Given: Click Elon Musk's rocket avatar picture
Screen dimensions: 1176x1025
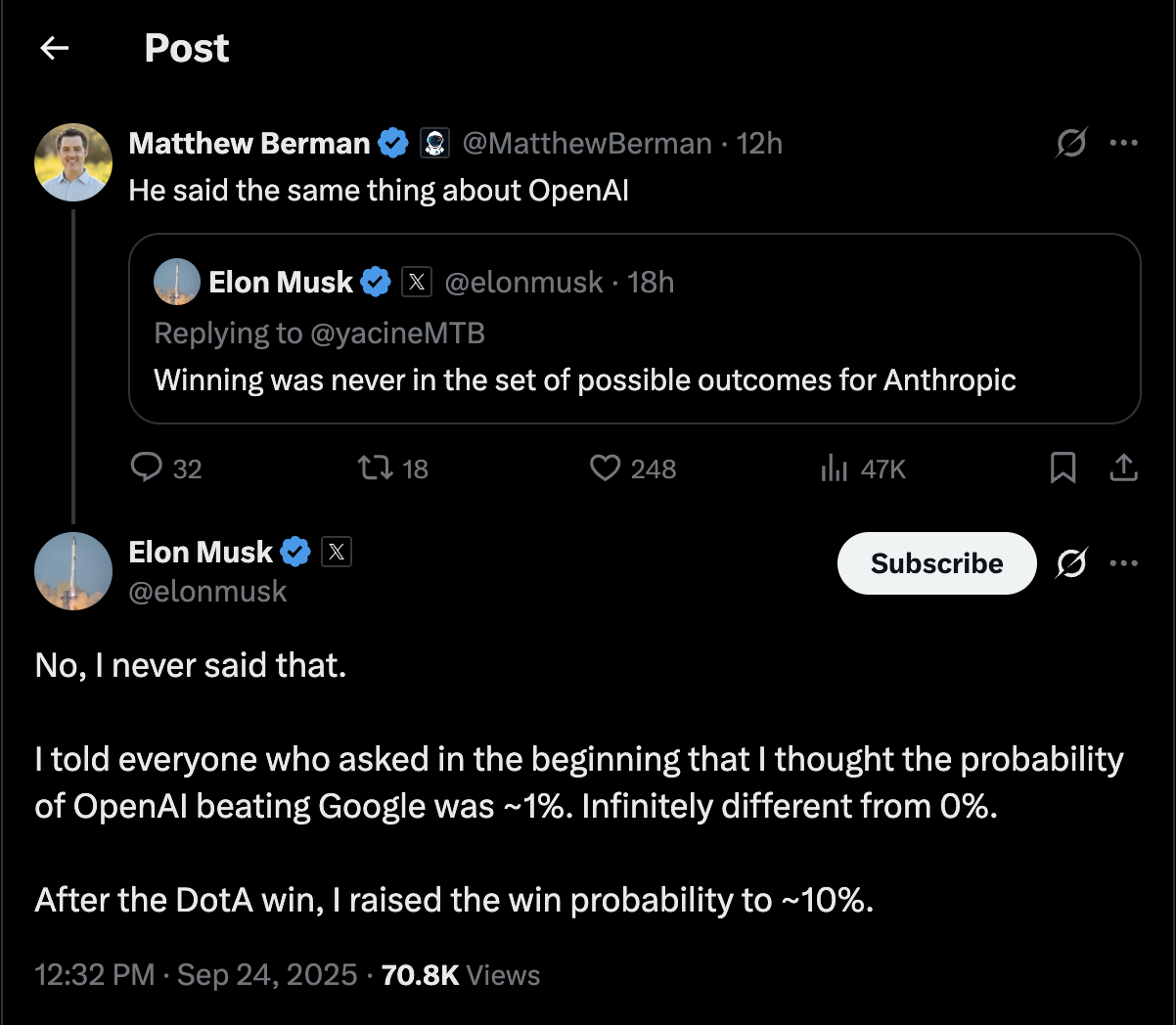Looking at the screenshot, I should [x=73, y=570].
